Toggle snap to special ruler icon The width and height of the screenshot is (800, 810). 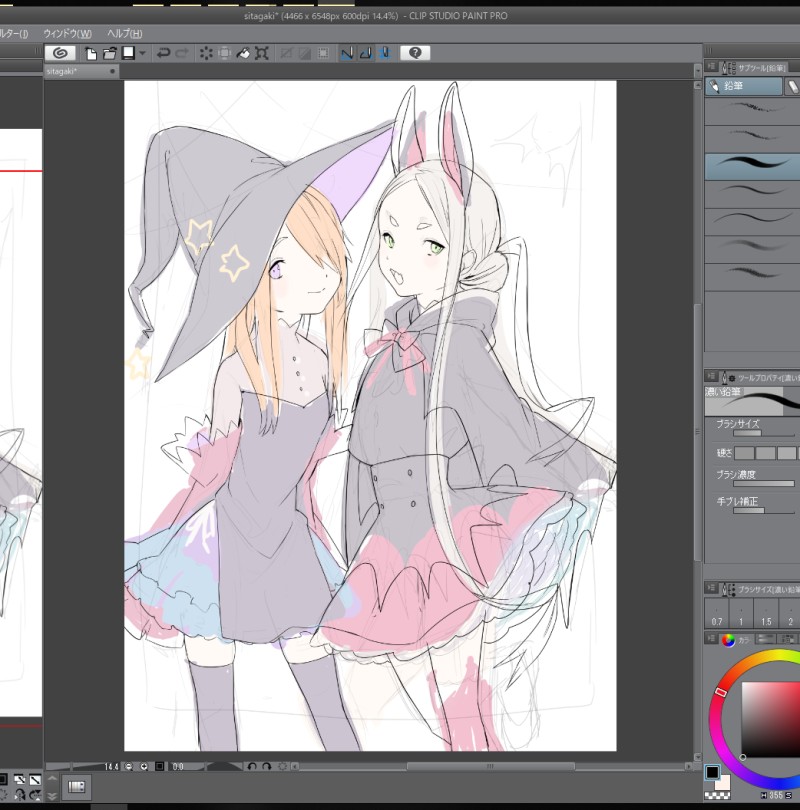(365, 52)
